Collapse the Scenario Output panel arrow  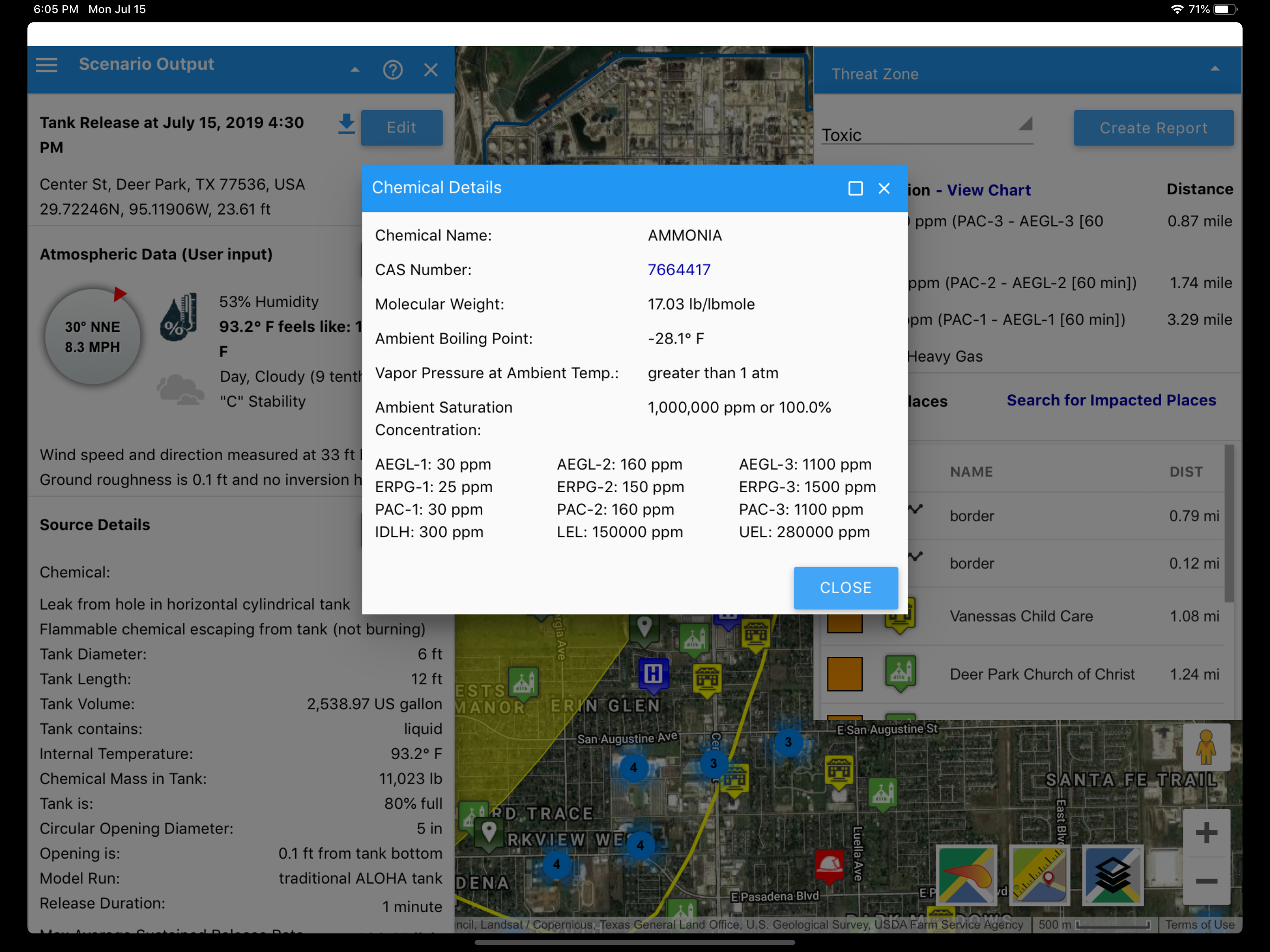pyautogui.click(x=355, y=69)
